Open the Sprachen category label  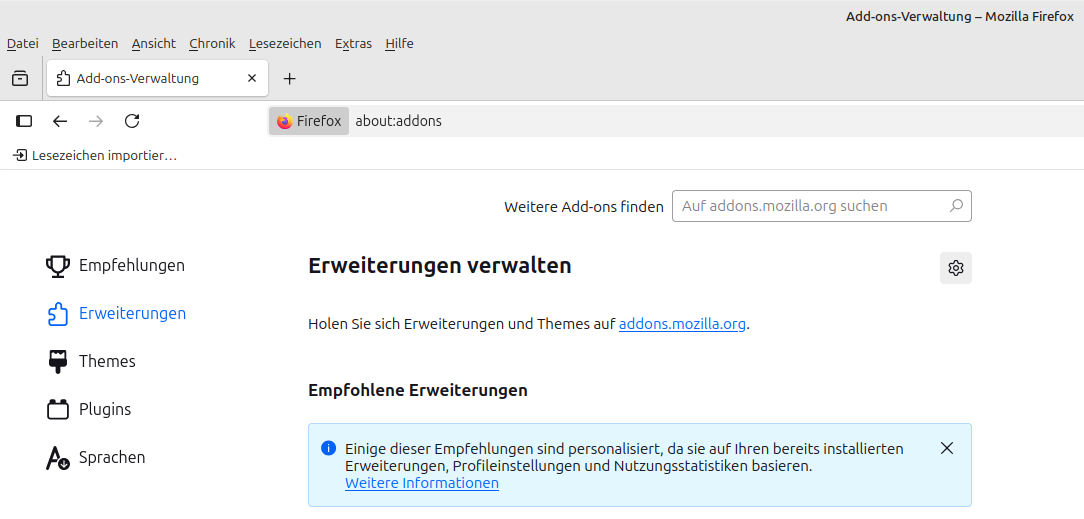click(x=112, y=457)
